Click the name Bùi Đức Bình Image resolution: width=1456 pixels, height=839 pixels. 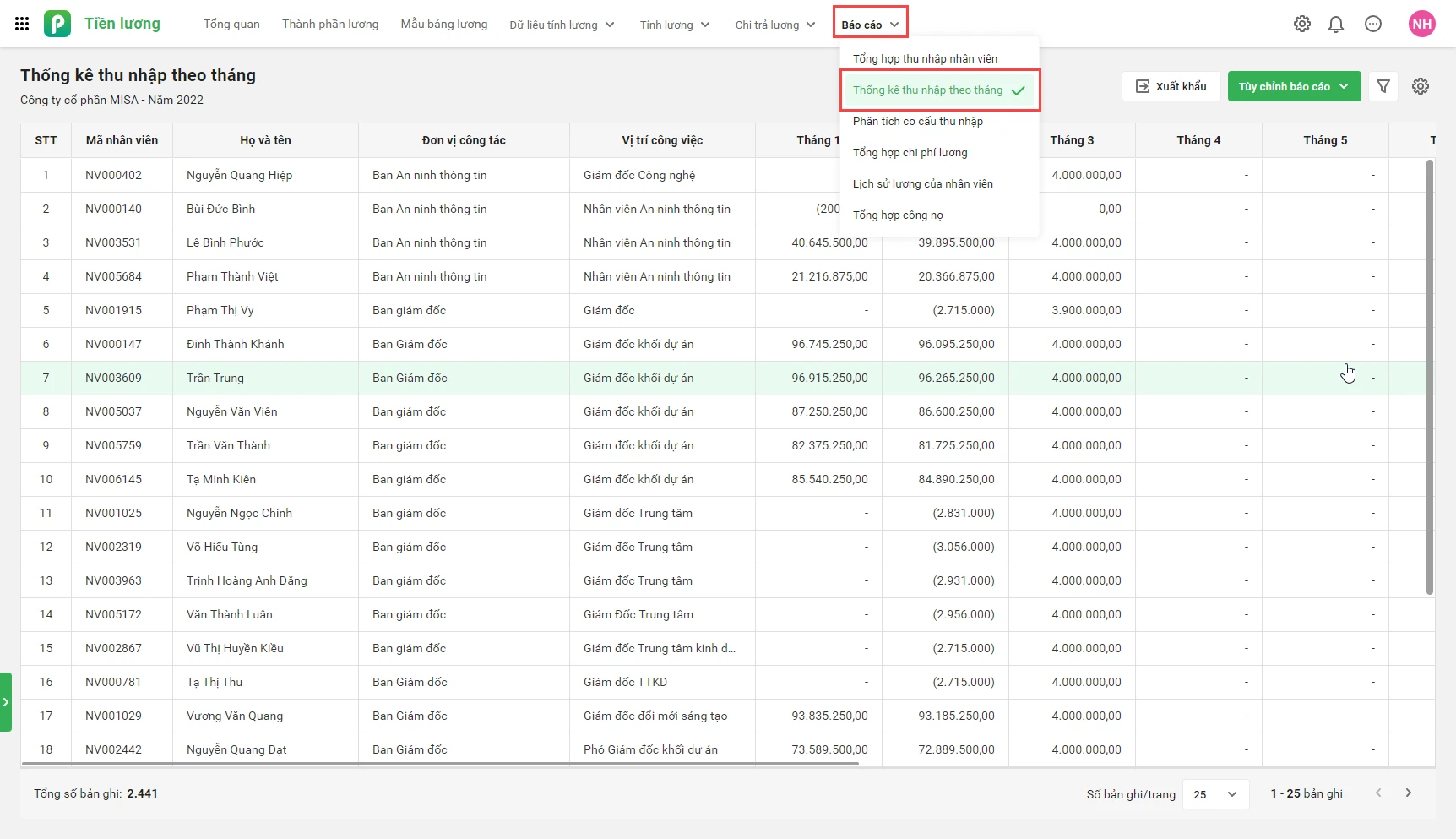(220, 209)
